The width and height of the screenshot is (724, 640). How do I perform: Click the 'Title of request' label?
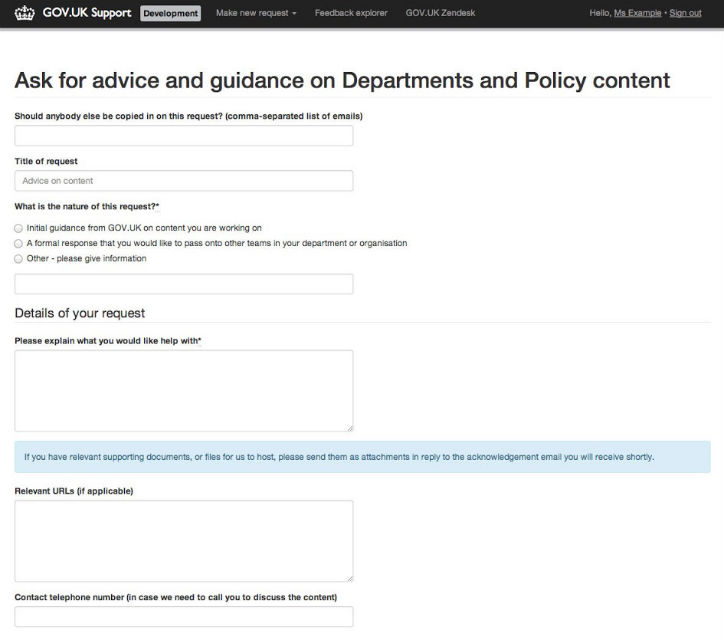click(46, 161)
